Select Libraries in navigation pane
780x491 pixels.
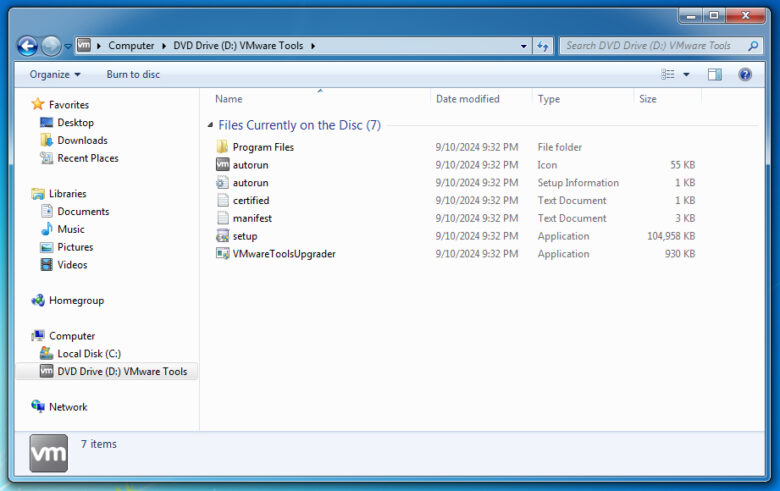click(x=67, y=194)
